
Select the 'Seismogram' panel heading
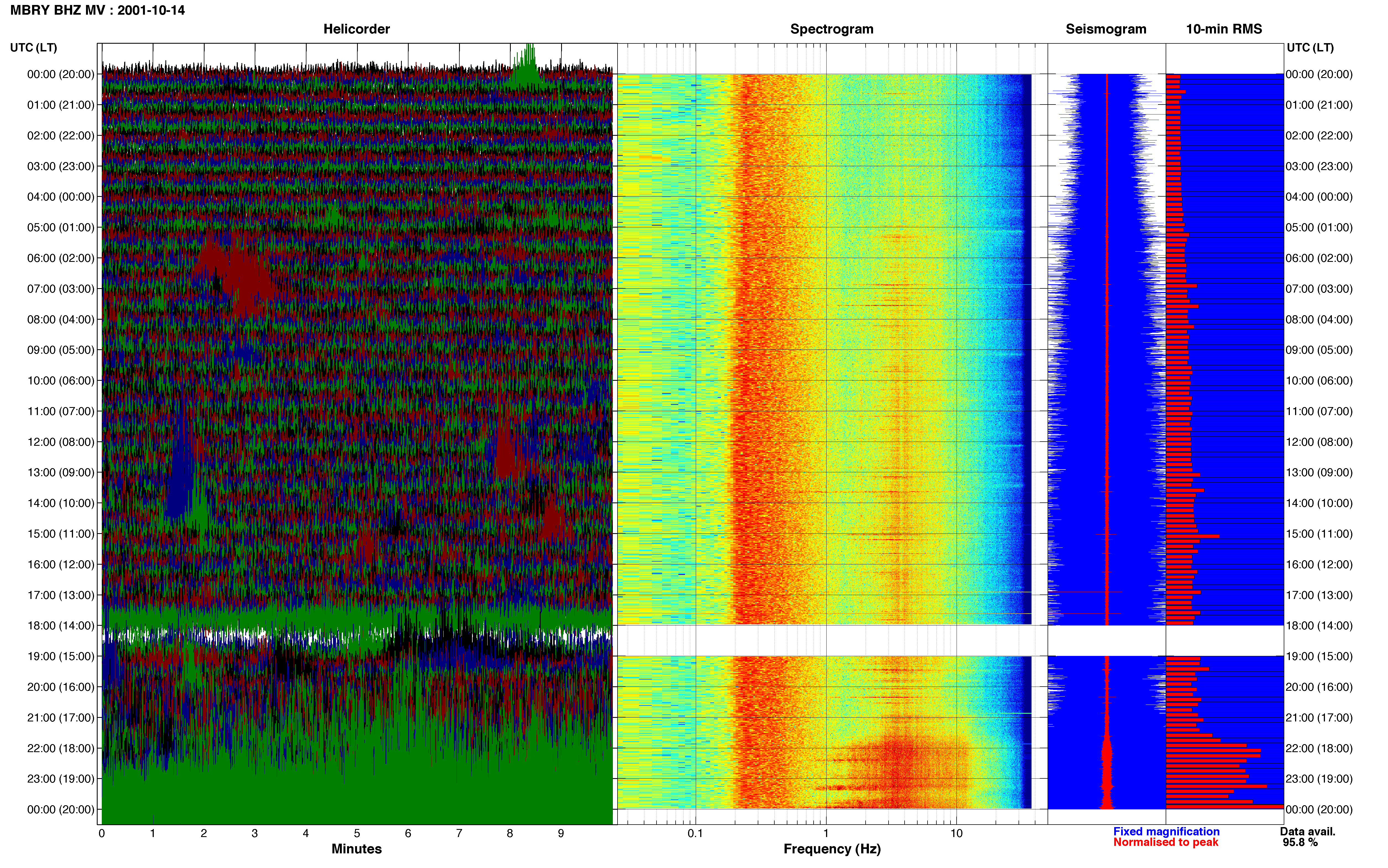click(x=1106, y=29)
